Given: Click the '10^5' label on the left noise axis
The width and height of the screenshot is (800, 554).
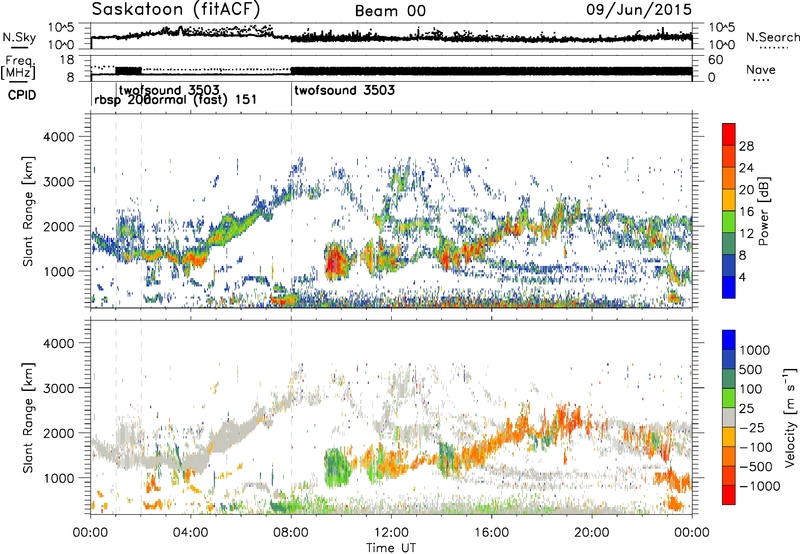Looking at the screenshot, I should click(x=61, y=28).
